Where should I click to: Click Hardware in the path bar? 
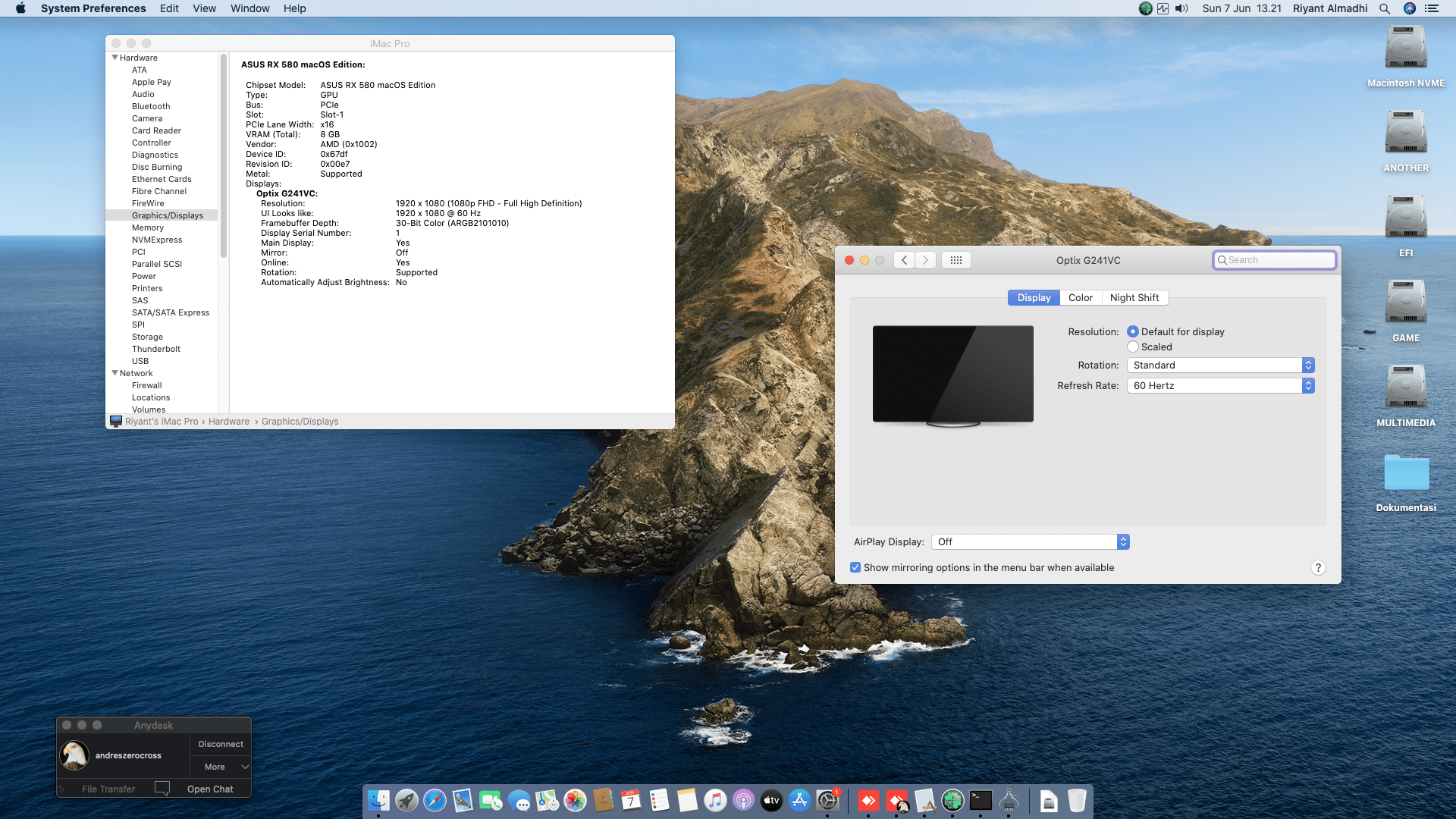tap(229, 422)
